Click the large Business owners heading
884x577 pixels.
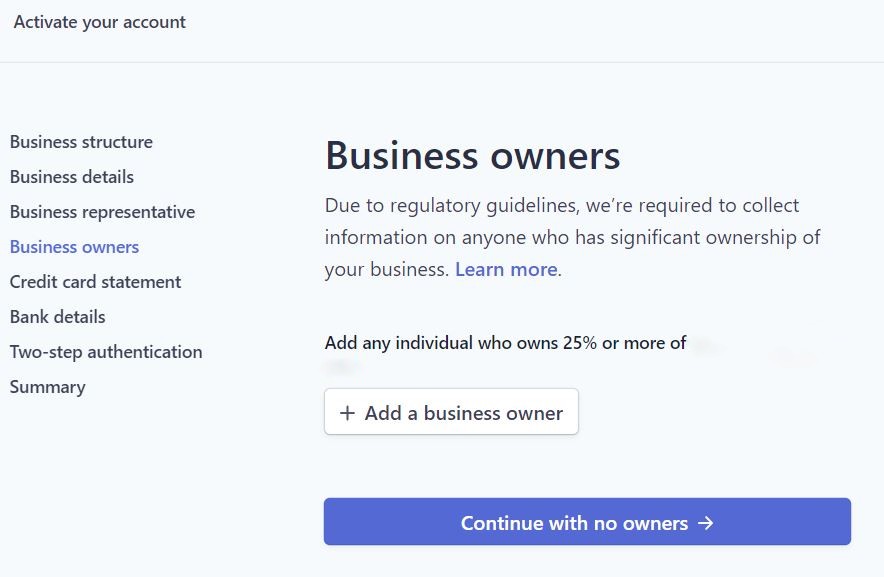pos(472,155)
